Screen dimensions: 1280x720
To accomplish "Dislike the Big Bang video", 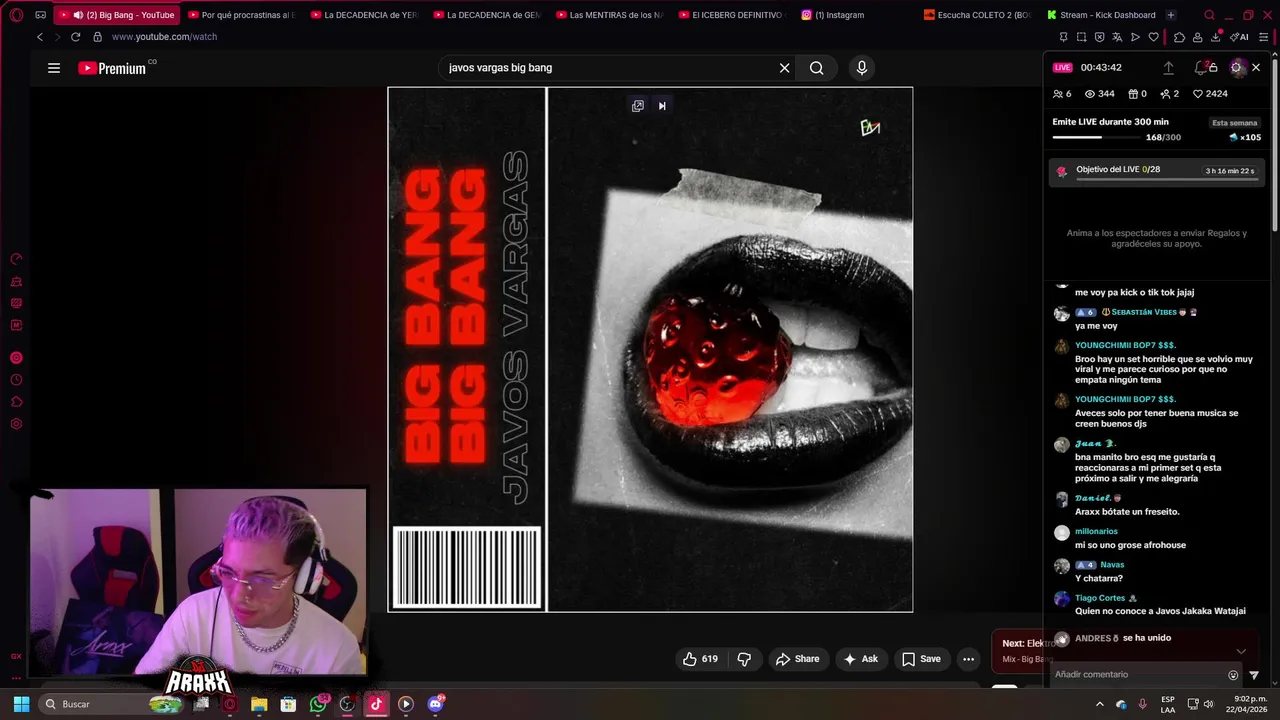I will point(744,659).
